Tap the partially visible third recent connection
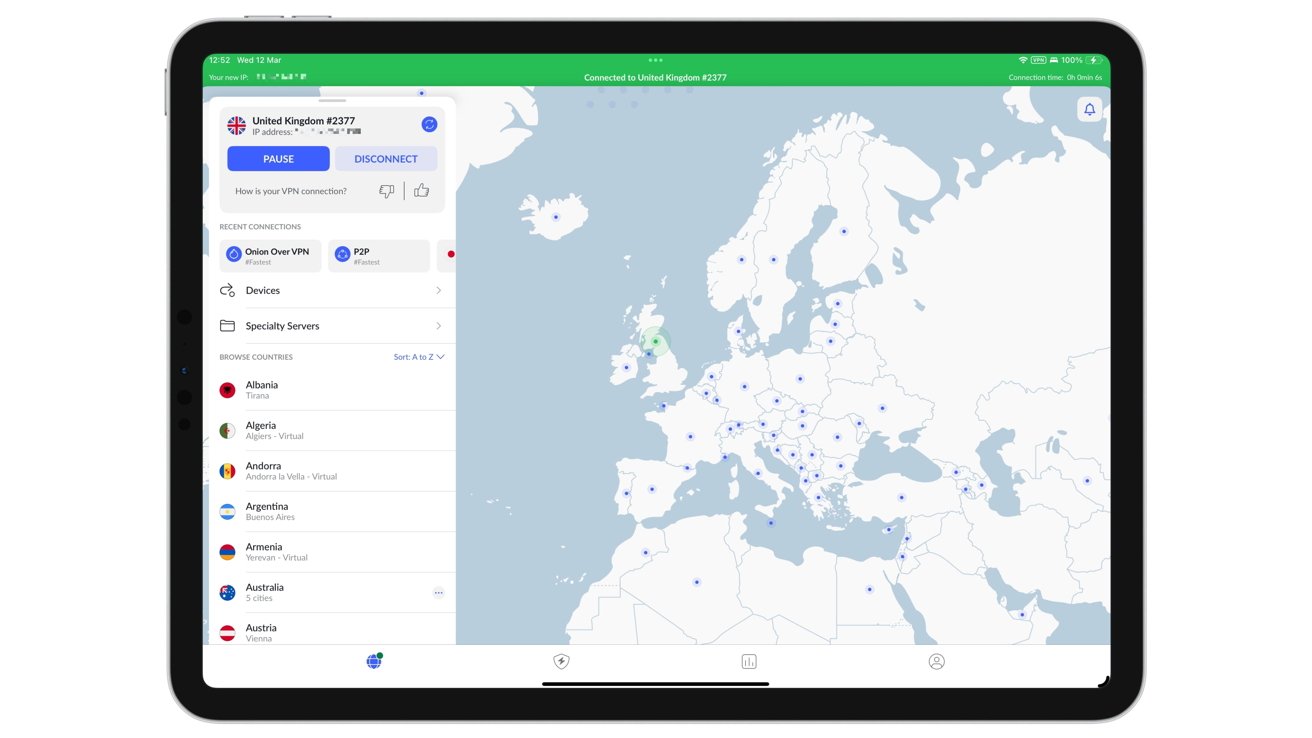This screenshot has width=1312, height=738. coord(446,256)
